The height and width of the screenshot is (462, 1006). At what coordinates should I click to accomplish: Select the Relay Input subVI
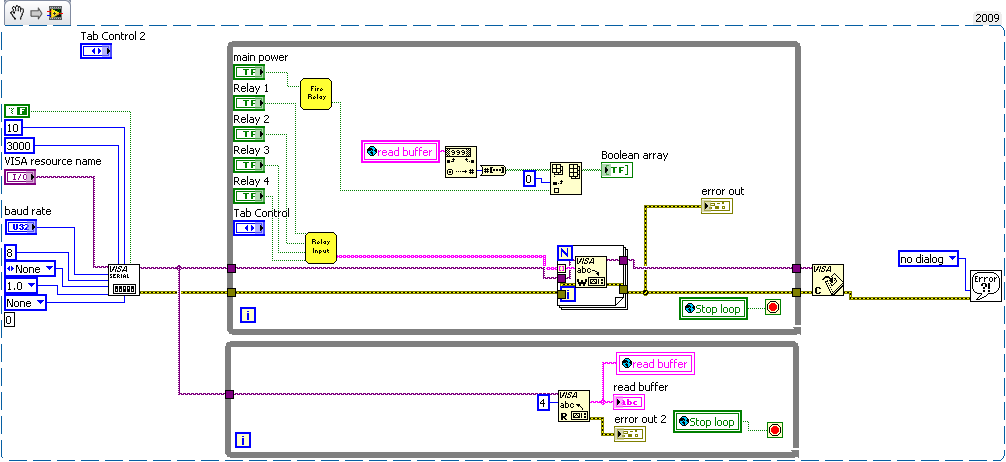(320, 248)
